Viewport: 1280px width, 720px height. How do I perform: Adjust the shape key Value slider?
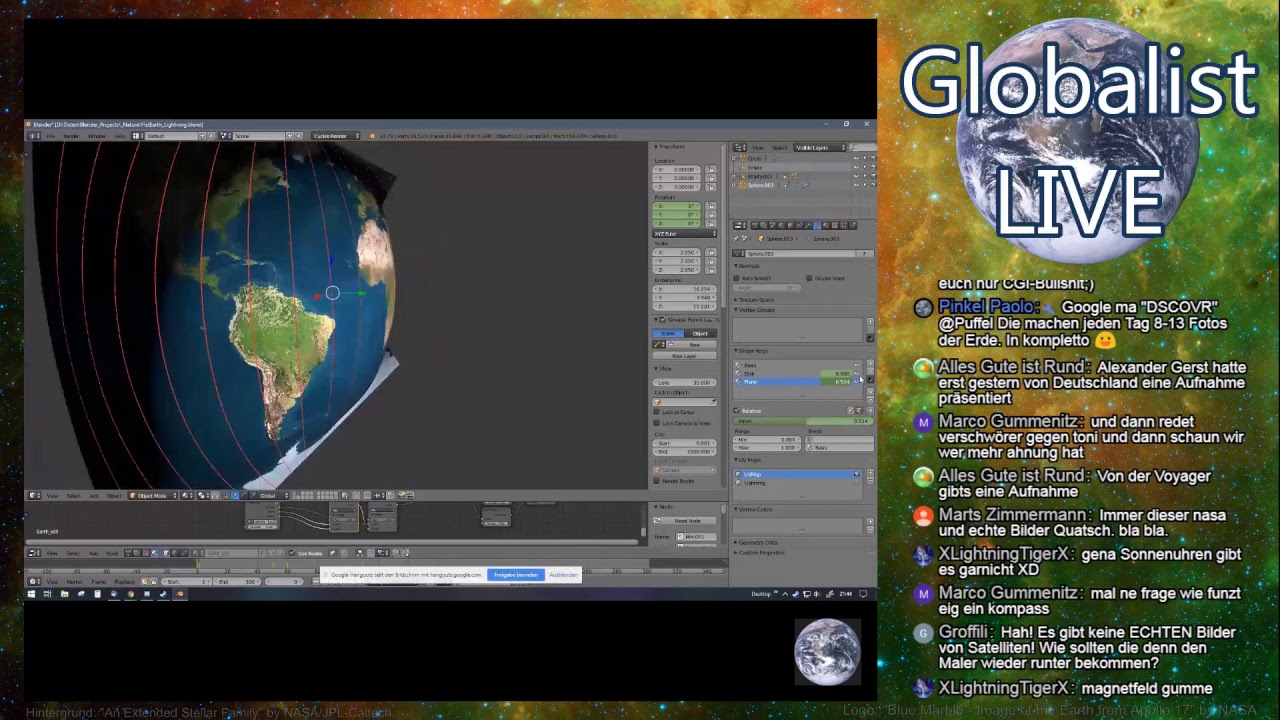803,421
